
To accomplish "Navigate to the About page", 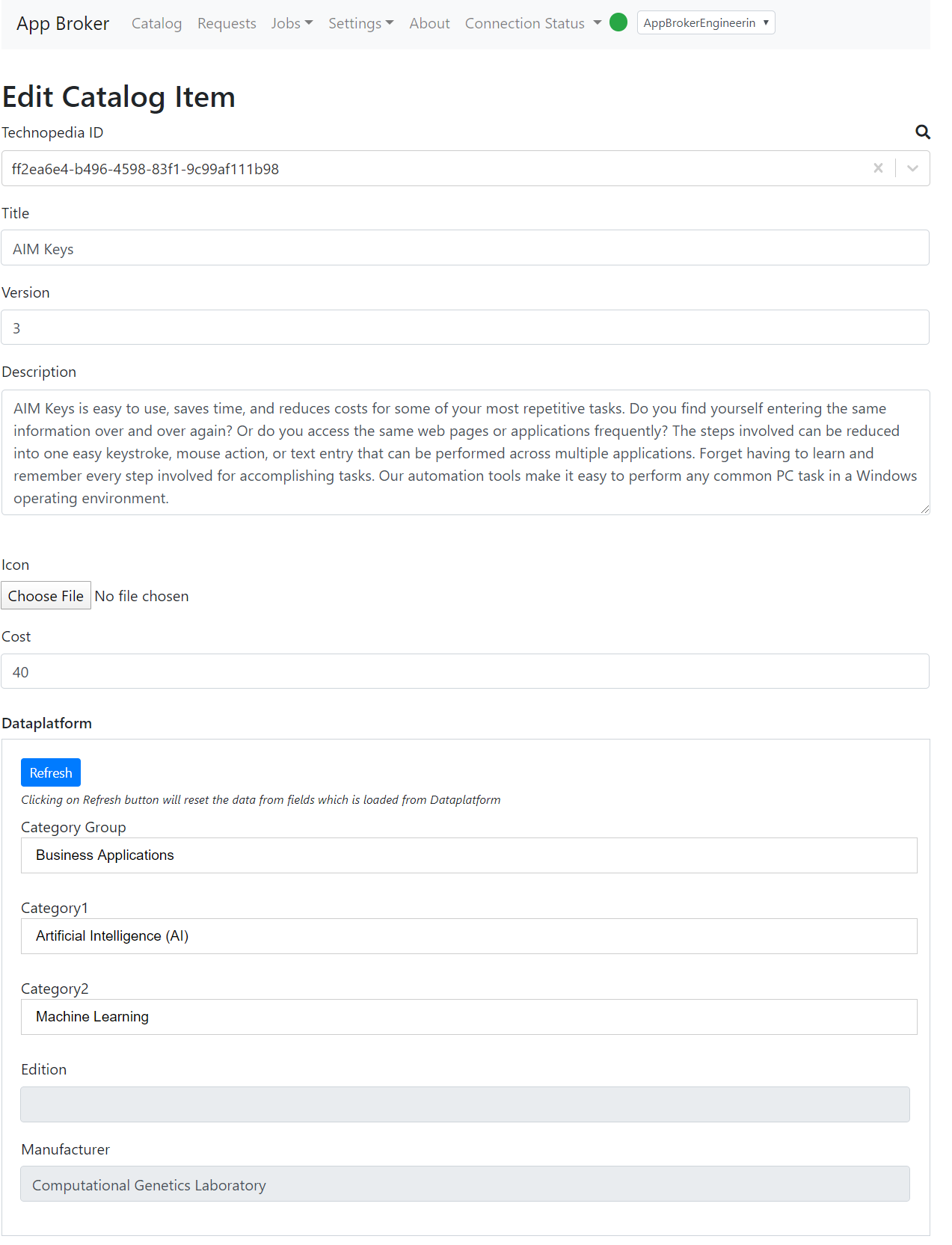I will pos(429,23).
